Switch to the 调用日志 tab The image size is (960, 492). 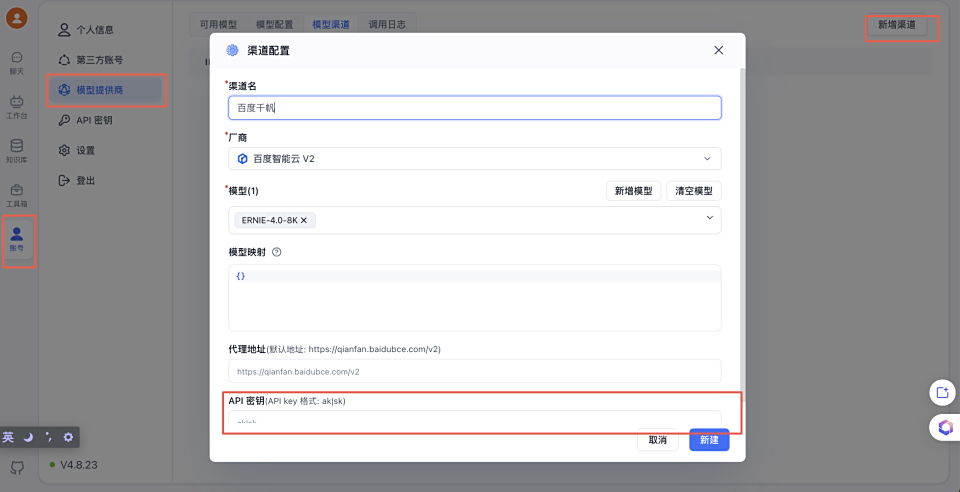[387, 24]
